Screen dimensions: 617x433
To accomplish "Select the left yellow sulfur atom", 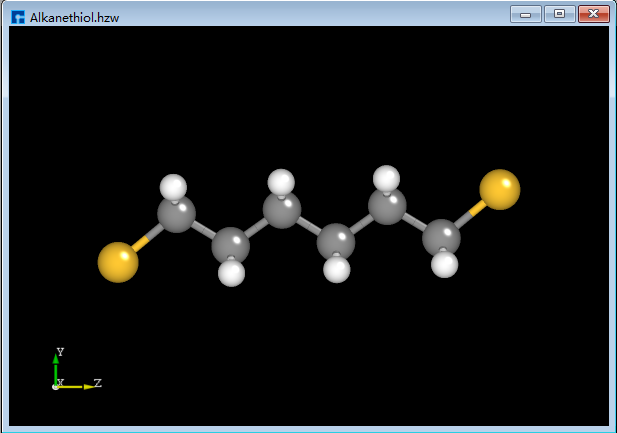I will [118, 262].
